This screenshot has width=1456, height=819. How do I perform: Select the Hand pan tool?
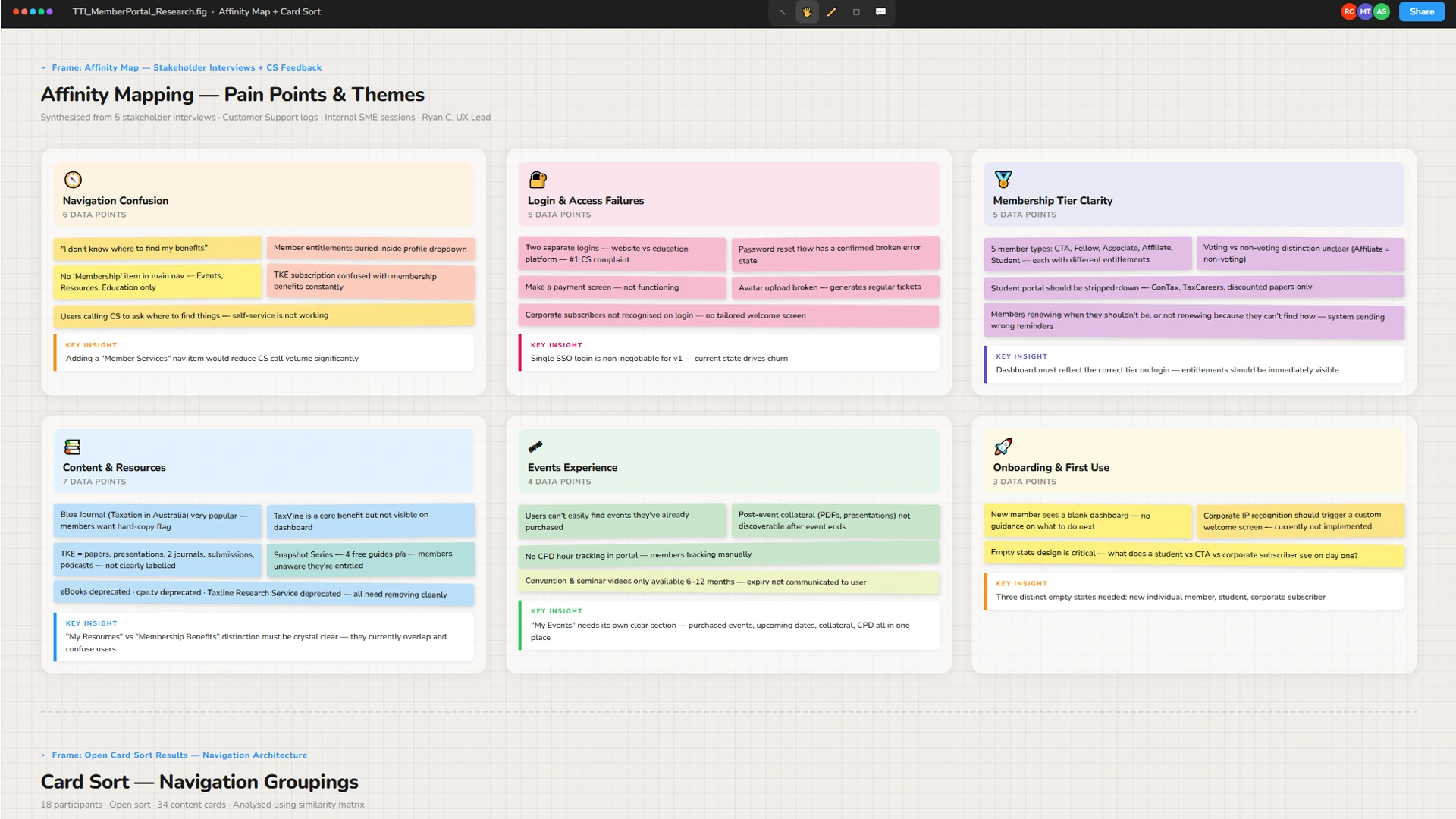click(x=807, y=12)
